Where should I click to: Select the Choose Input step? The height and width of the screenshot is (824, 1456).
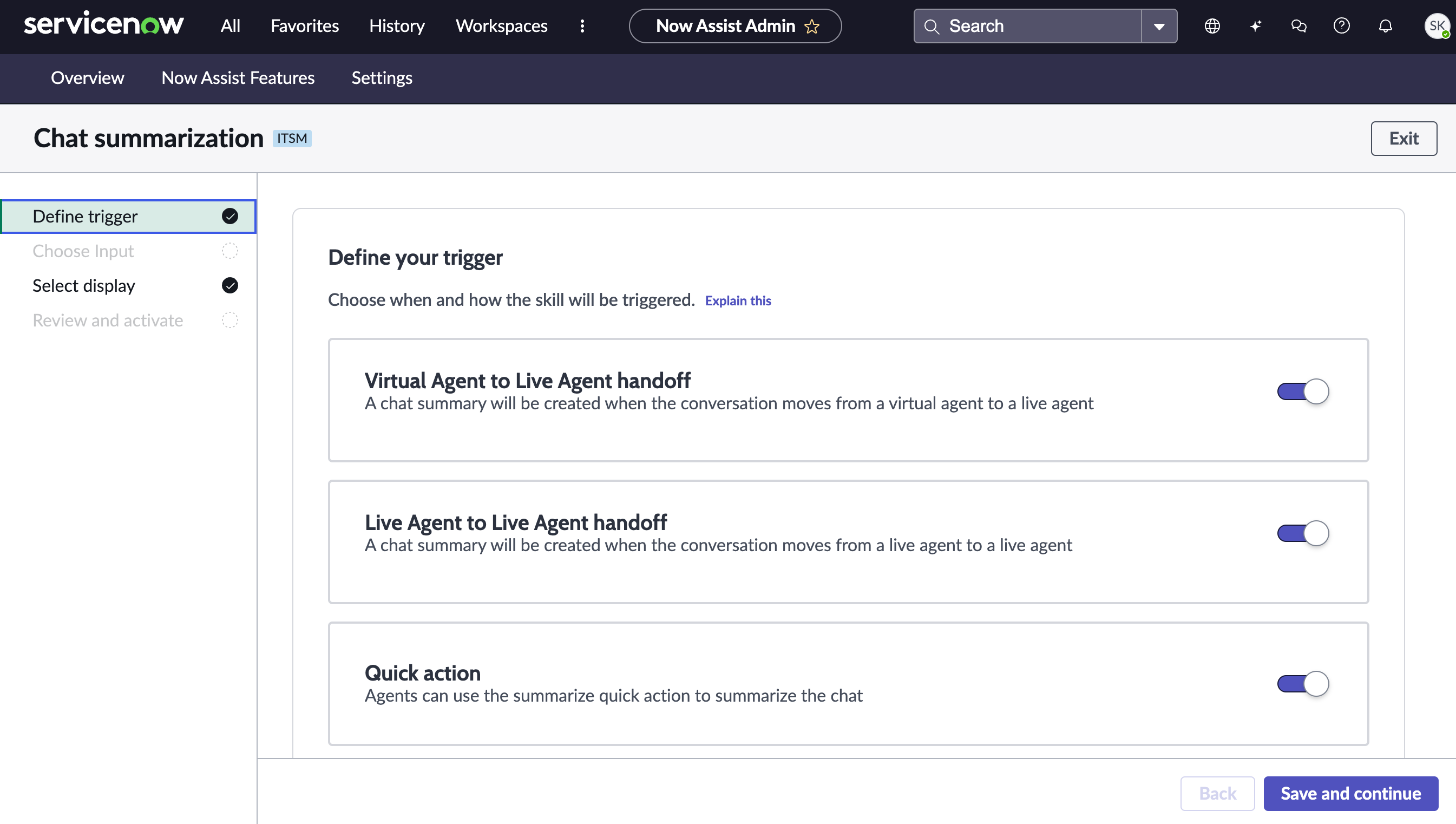coord(128,251)
